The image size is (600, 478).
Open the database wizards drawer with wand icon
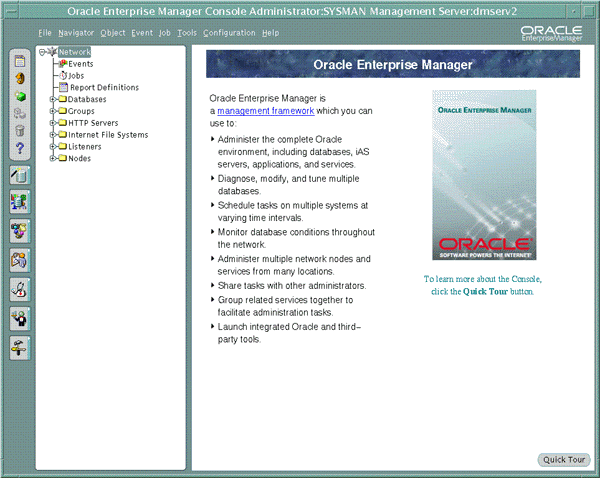click(x=20, y=176)
